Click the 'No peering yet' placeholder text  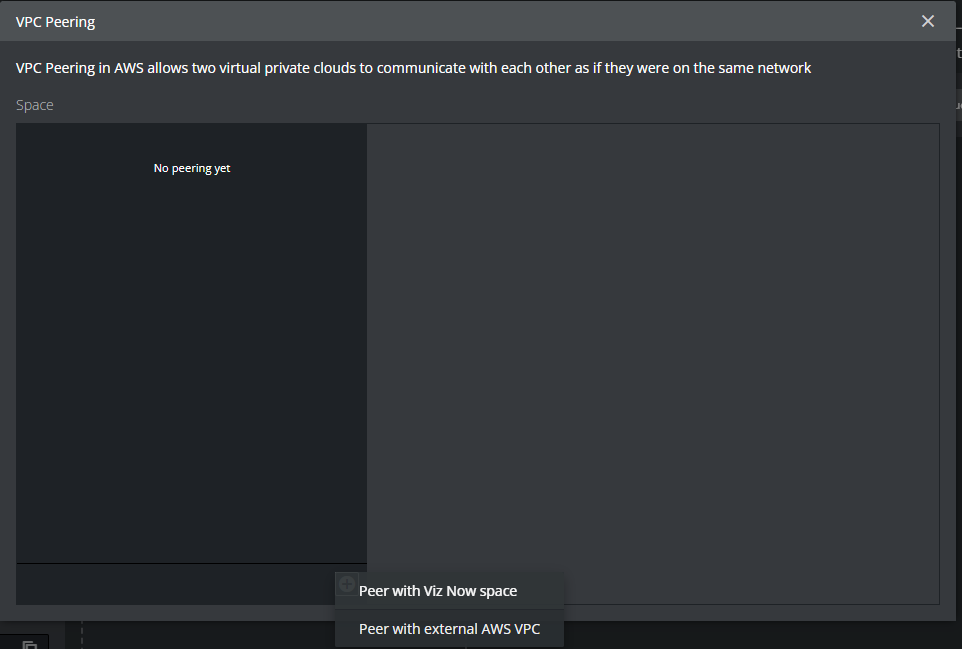pyautogui.click(x=192, y=168)
